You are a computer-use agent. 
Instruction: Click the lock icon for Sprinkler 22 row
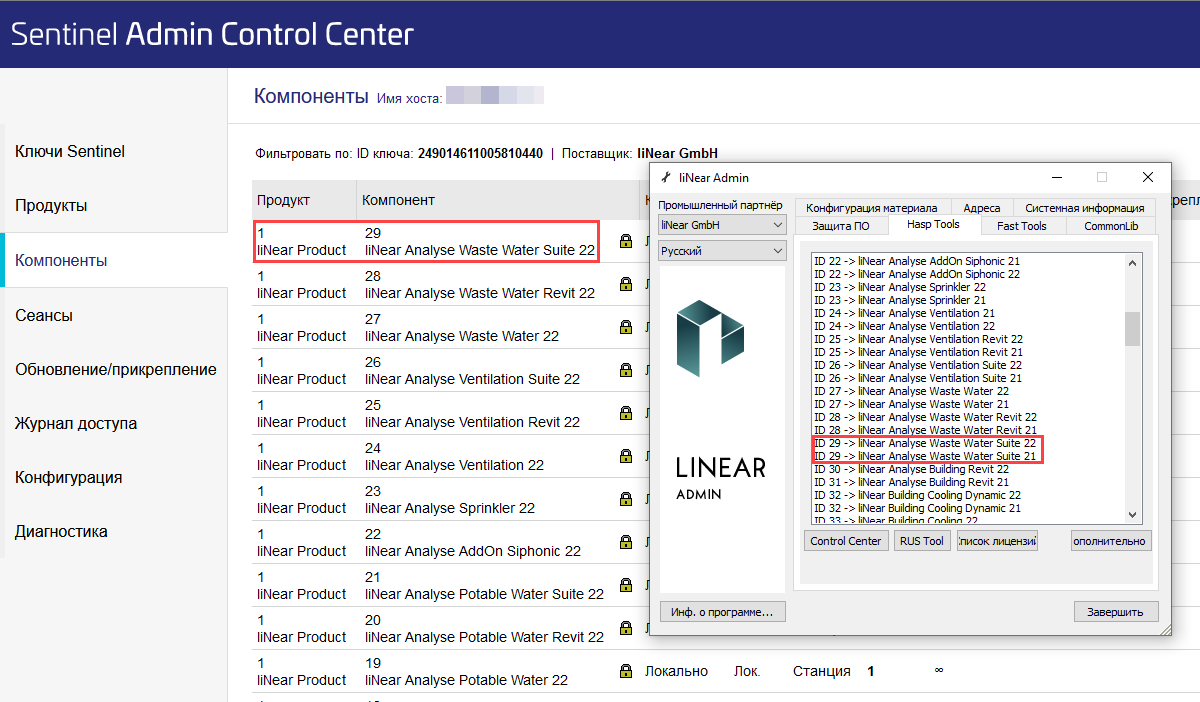coord(626,499)
